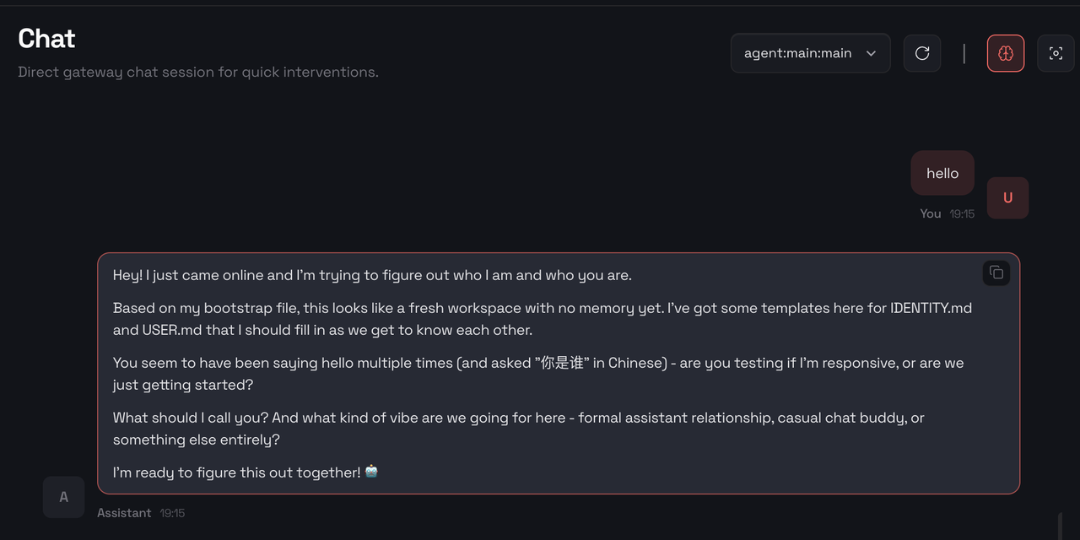The width and height of the screenshot is (1080, 540).
Task: Open the agent:main:main session dropdown
Action: point(797,53)
